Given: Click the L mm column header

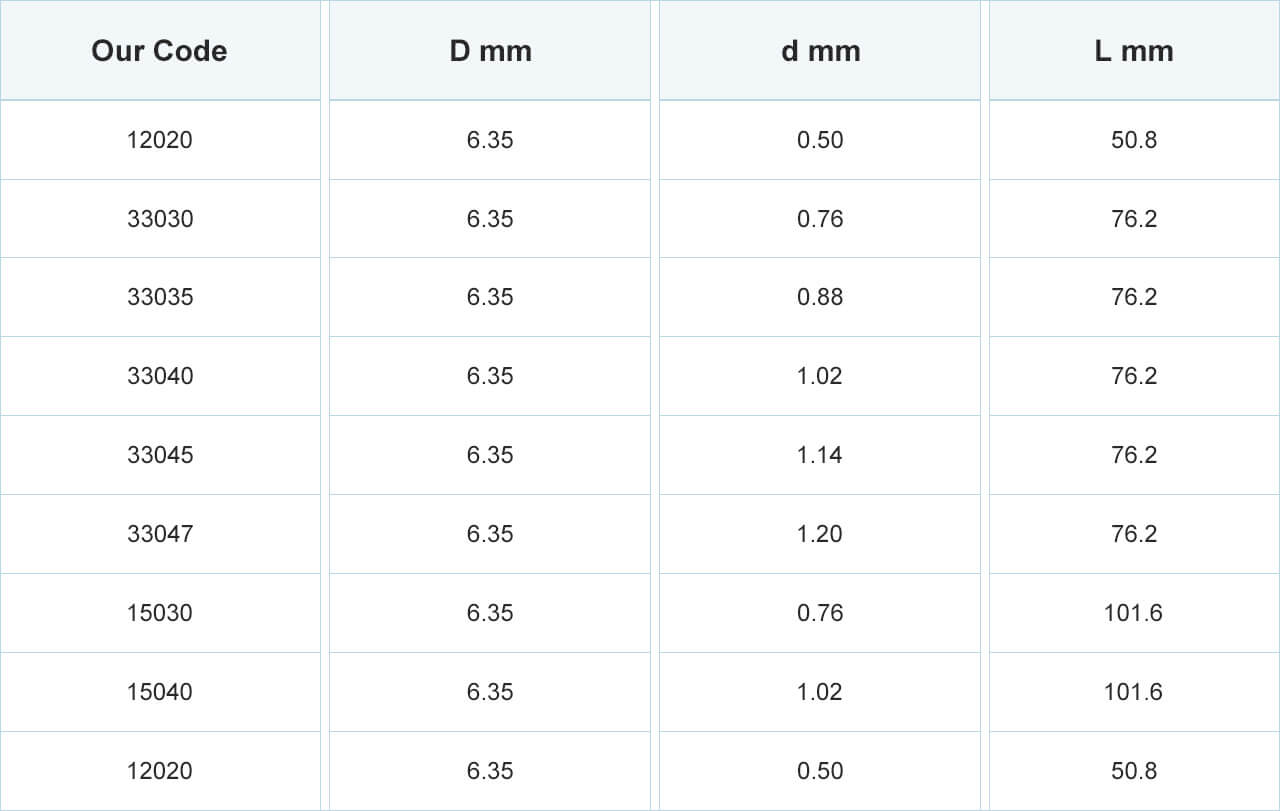Looking at the screenshot, I should (1134, 50).
